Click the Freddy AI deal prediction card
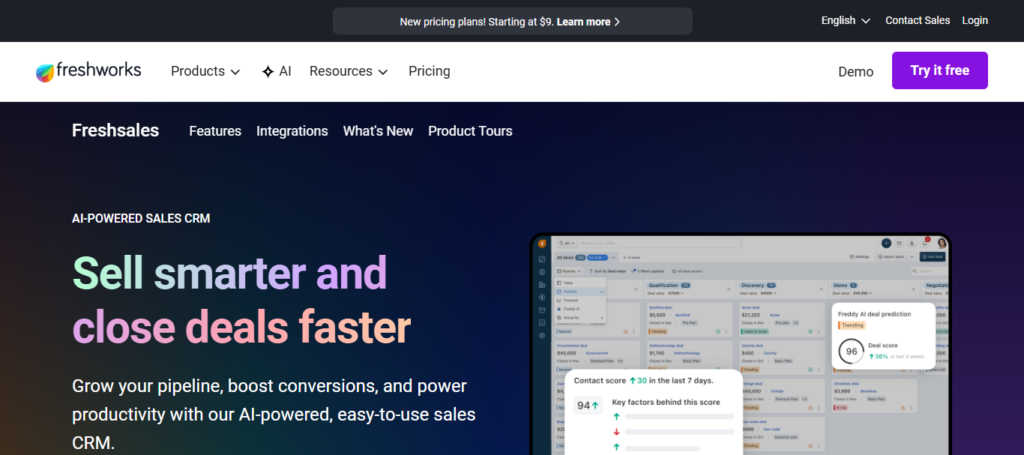 [x=883, y=336]
